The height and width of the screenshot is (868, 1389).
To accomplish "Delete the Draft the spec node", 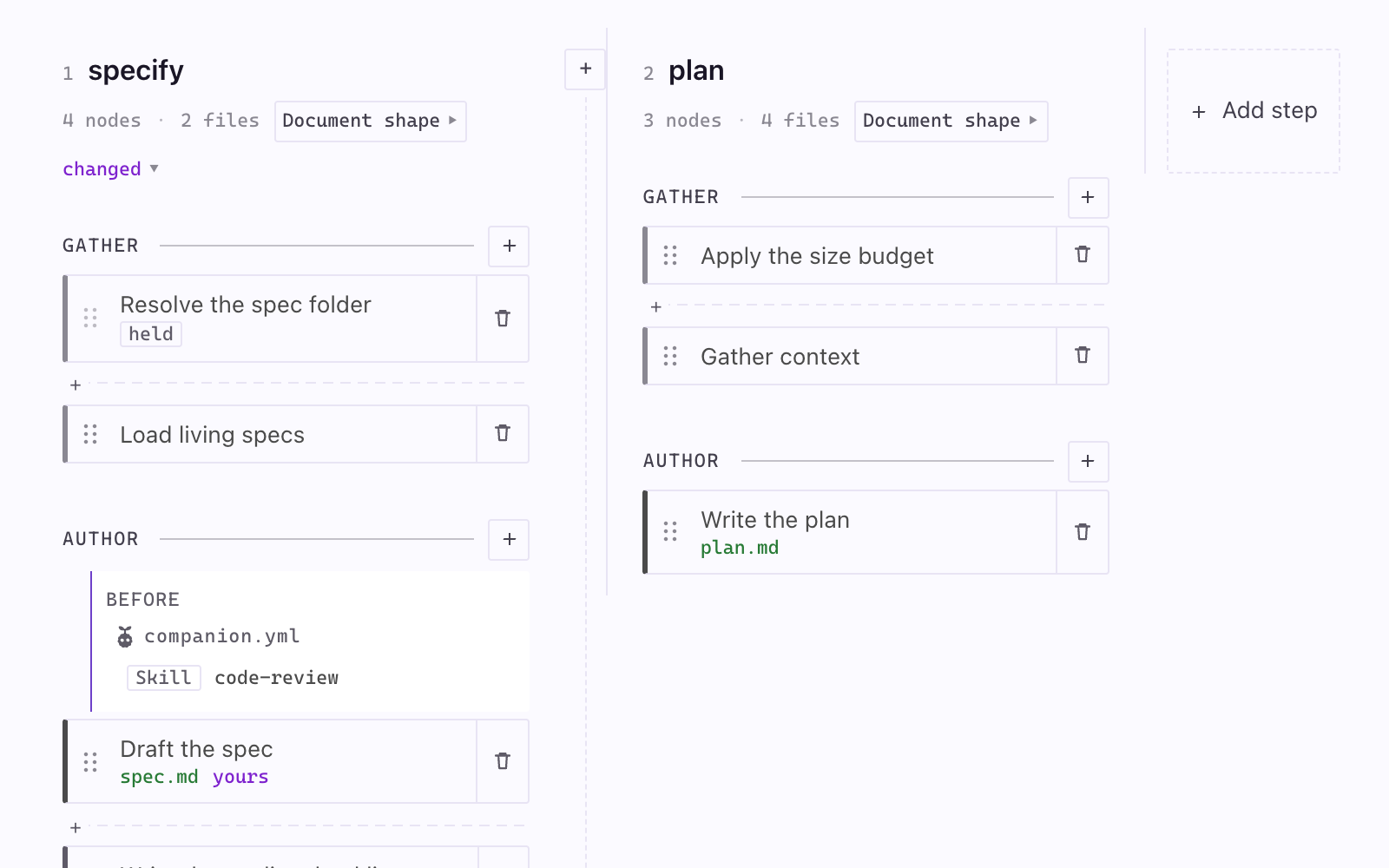I will click(x=503, y=761).
